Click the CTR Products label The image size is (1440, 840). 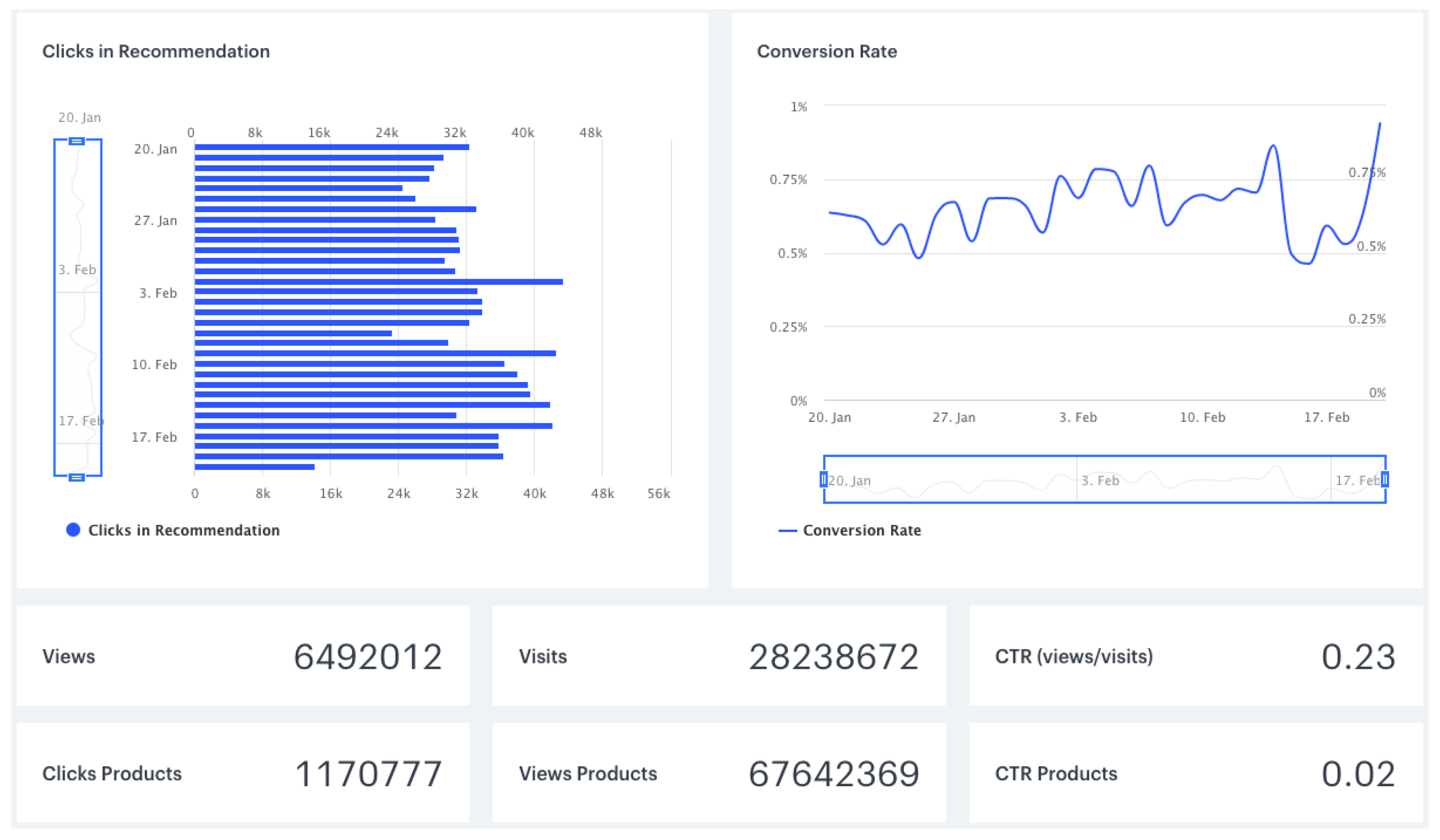(1056, 773)
